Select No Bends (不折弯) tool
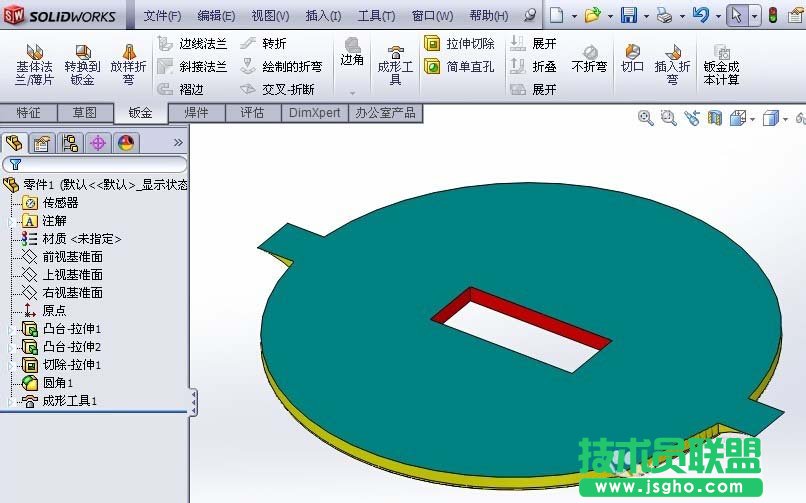This screenshot has width=806, height=503. coord(589,59)
